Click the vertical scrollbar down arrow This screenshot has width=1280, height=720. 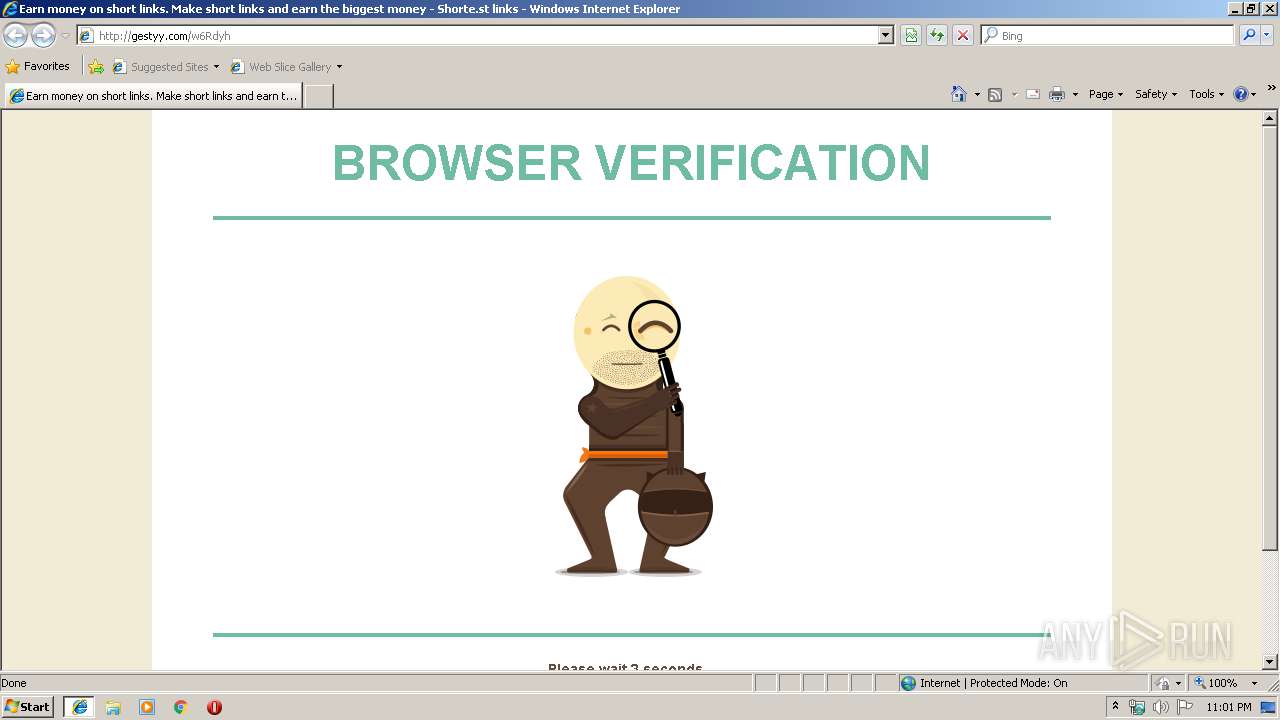pos(1270,662)
